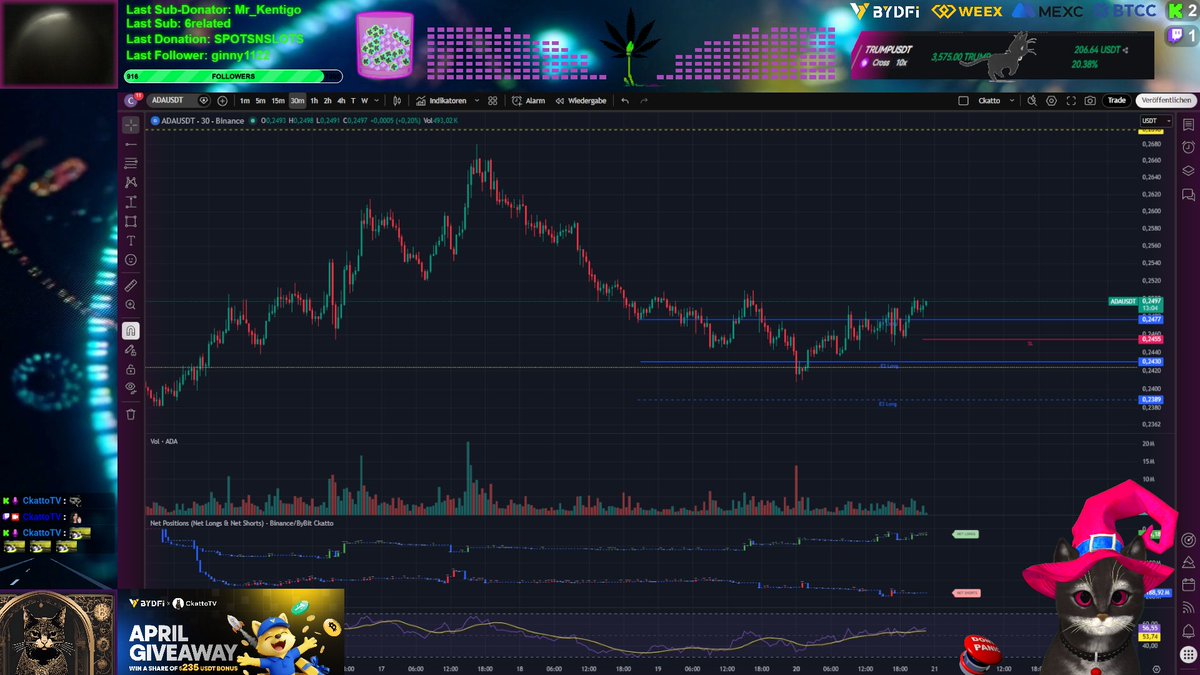
Task: Click the 0,2389 blue price label
Action: (x=1150, y=399)
